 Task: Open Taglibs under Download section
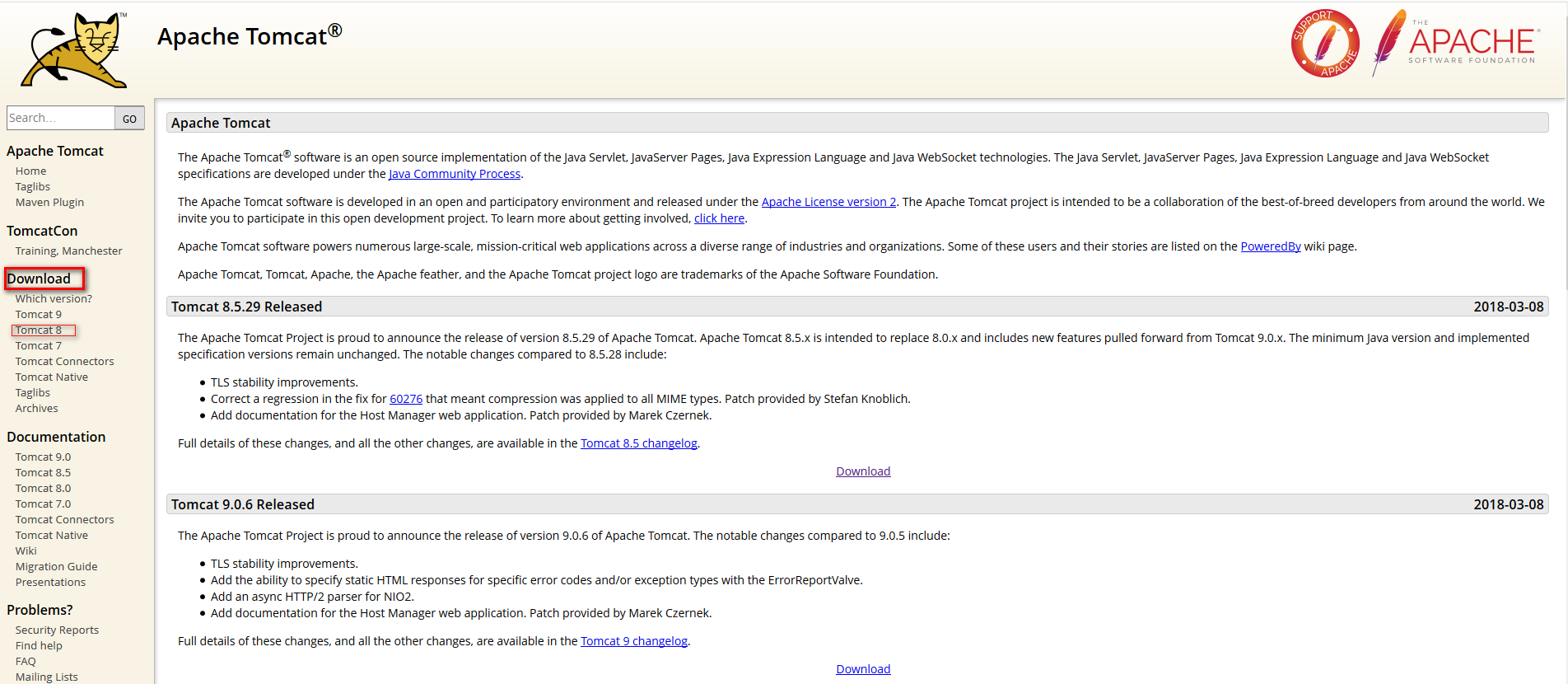(x=32, y=392)
